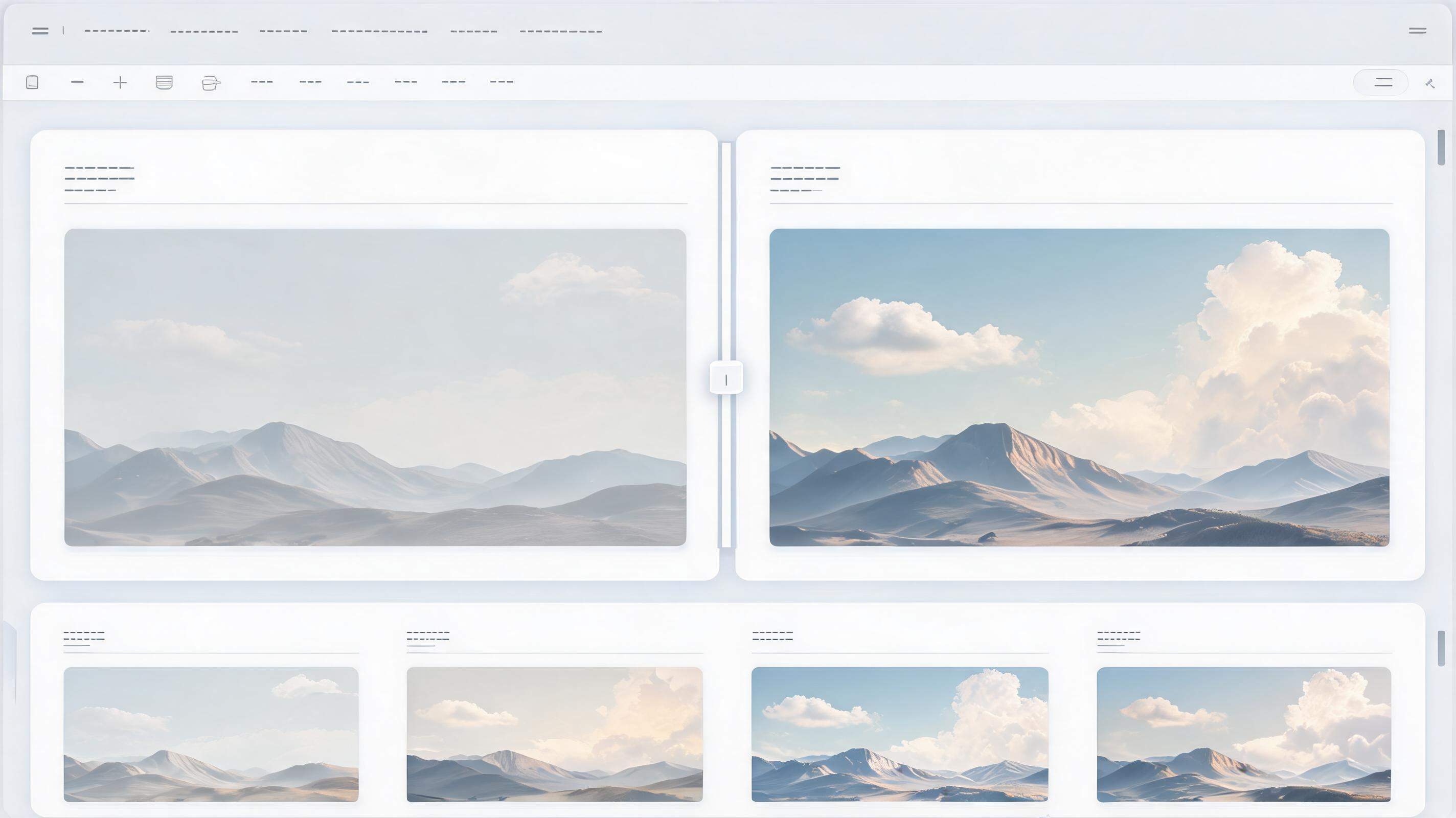1456x818 pixels.
Task: Click the upper vertical scrollbar thumb at right edge
Action: tap(1441, 148)
